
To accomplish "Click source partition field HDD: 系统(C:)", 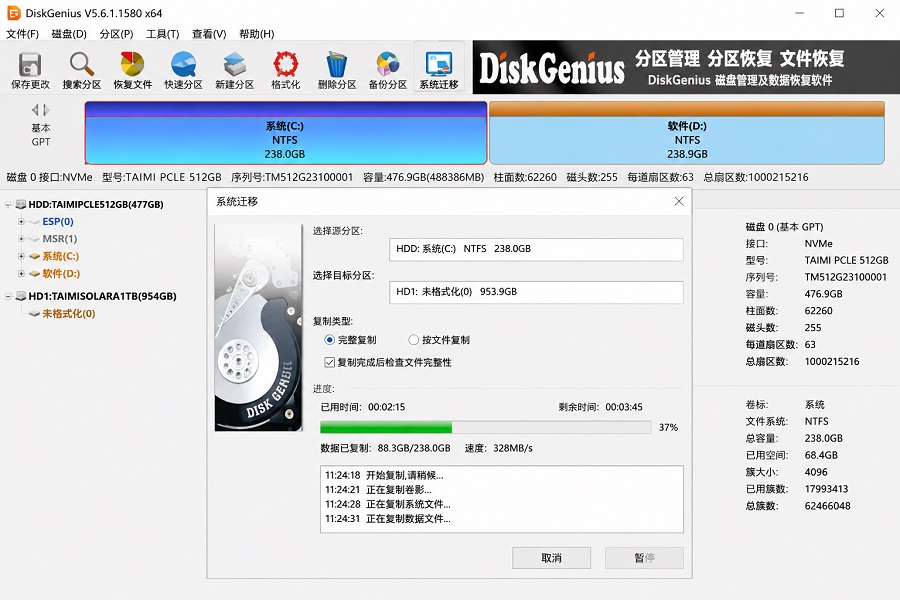I will pyautogui.click(x=536, y=249).
